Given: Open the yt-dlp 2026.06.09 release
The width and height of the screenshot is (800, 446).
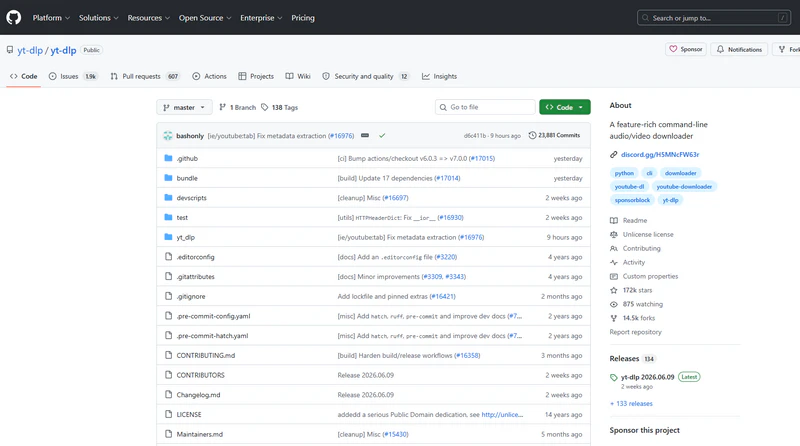Looking at the screenshot, I should point(647,377).
